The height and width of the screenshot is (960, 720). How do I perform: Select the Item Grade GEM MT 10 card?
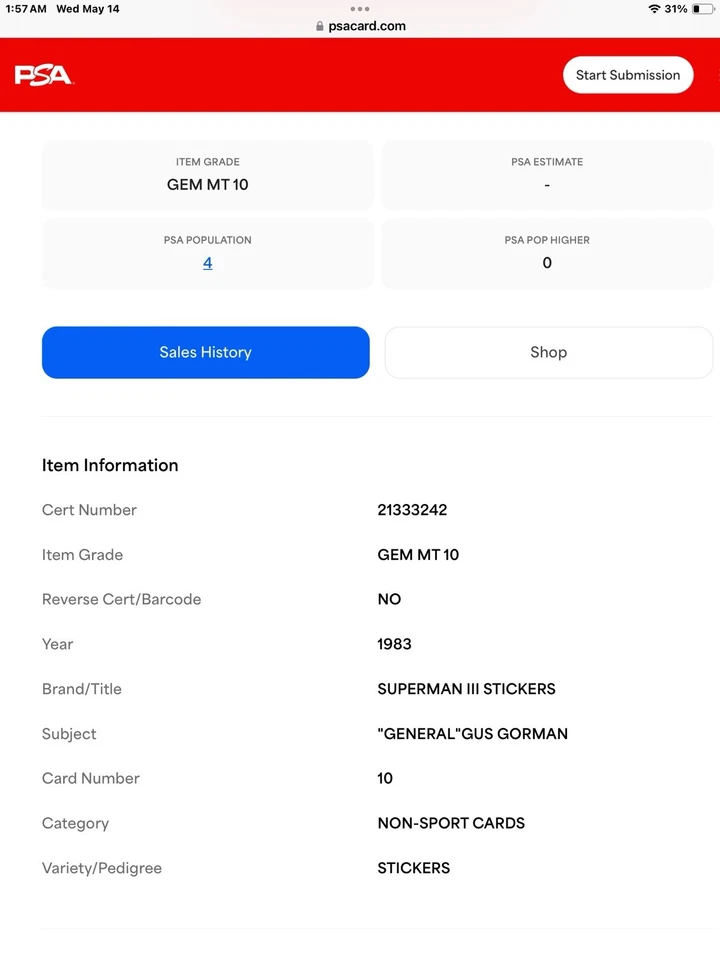tap(207, 175)
